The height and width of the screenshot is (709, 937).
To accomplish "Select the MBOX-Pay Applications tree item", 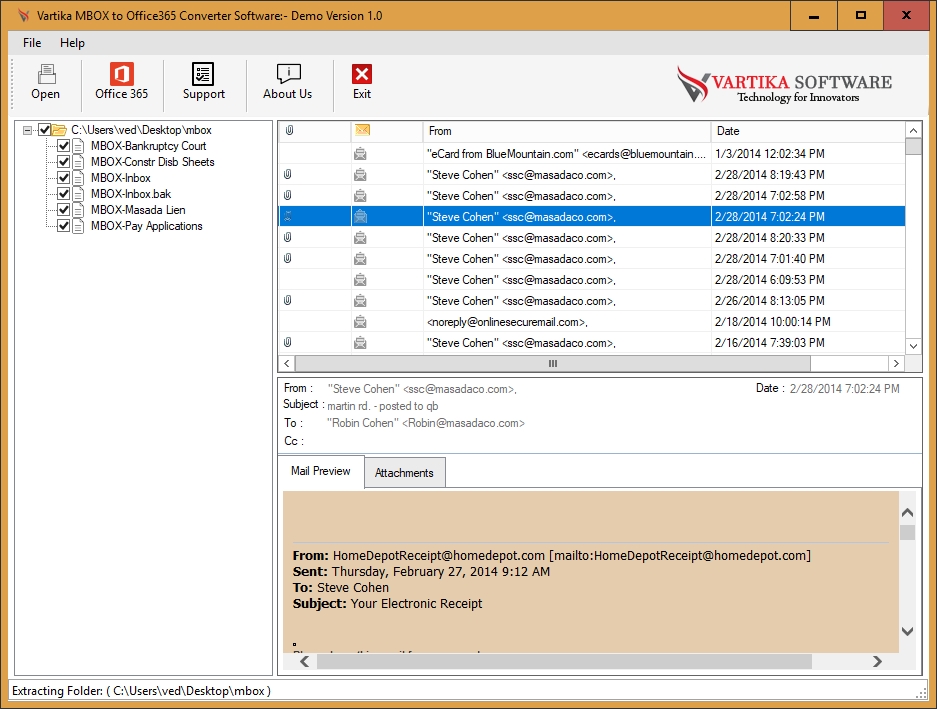I will point(146,226).
